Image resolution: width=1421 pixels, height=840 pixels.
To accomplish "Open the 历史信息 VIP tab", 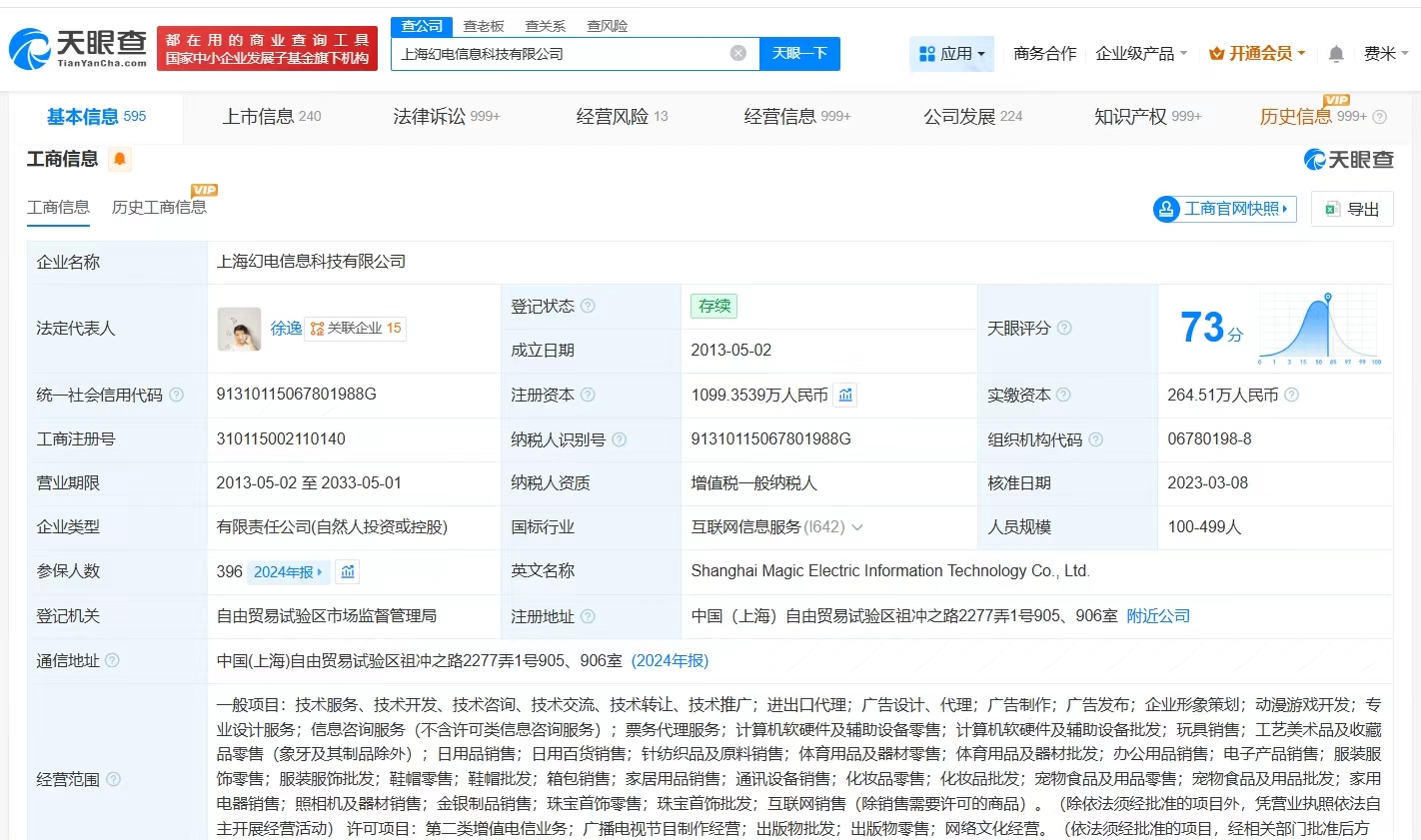I will click(x=1313, y=116).
